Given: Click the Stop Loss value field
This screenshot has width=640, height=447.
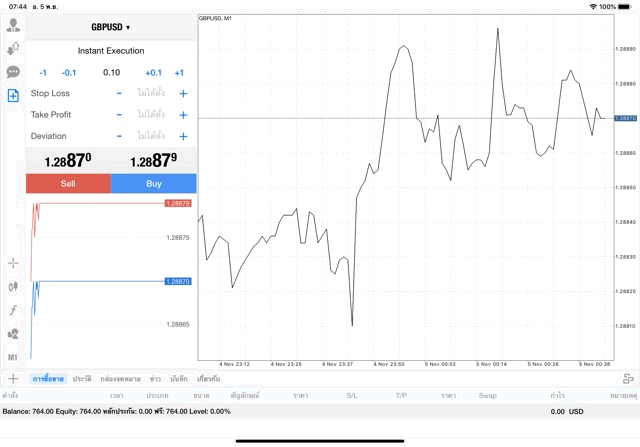Looking at the screenshot, I should tap(151, 93).
